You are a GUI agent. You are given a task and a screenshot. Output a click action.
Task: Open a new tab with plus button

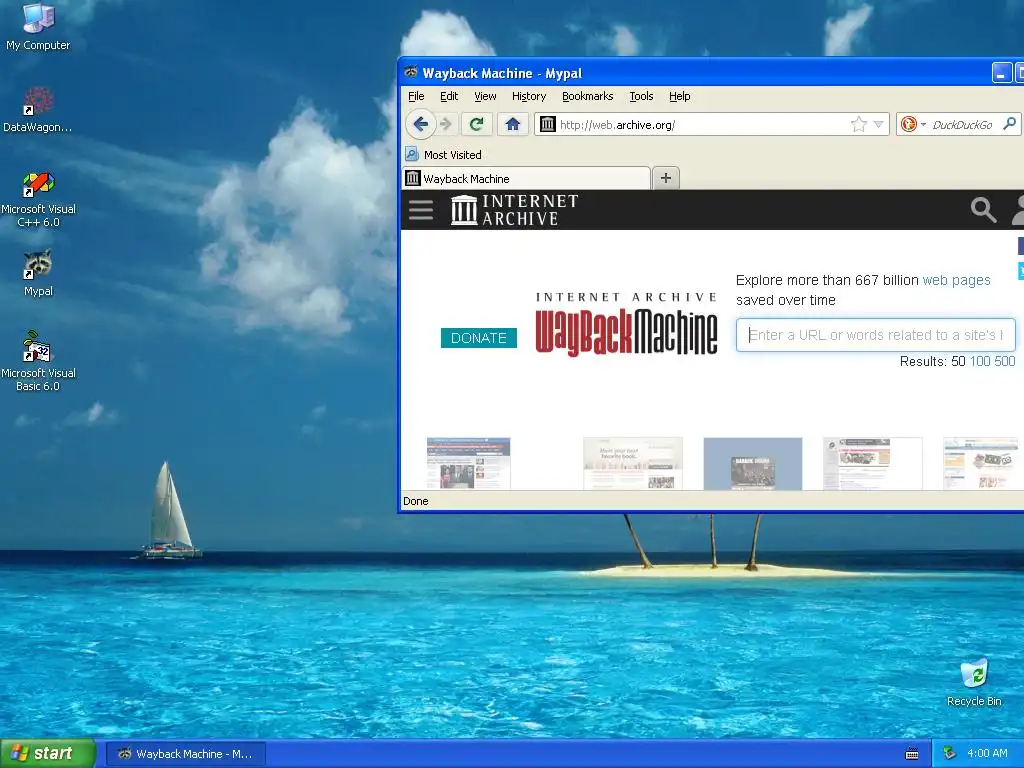pyautogui.click(x=665, y=178)
